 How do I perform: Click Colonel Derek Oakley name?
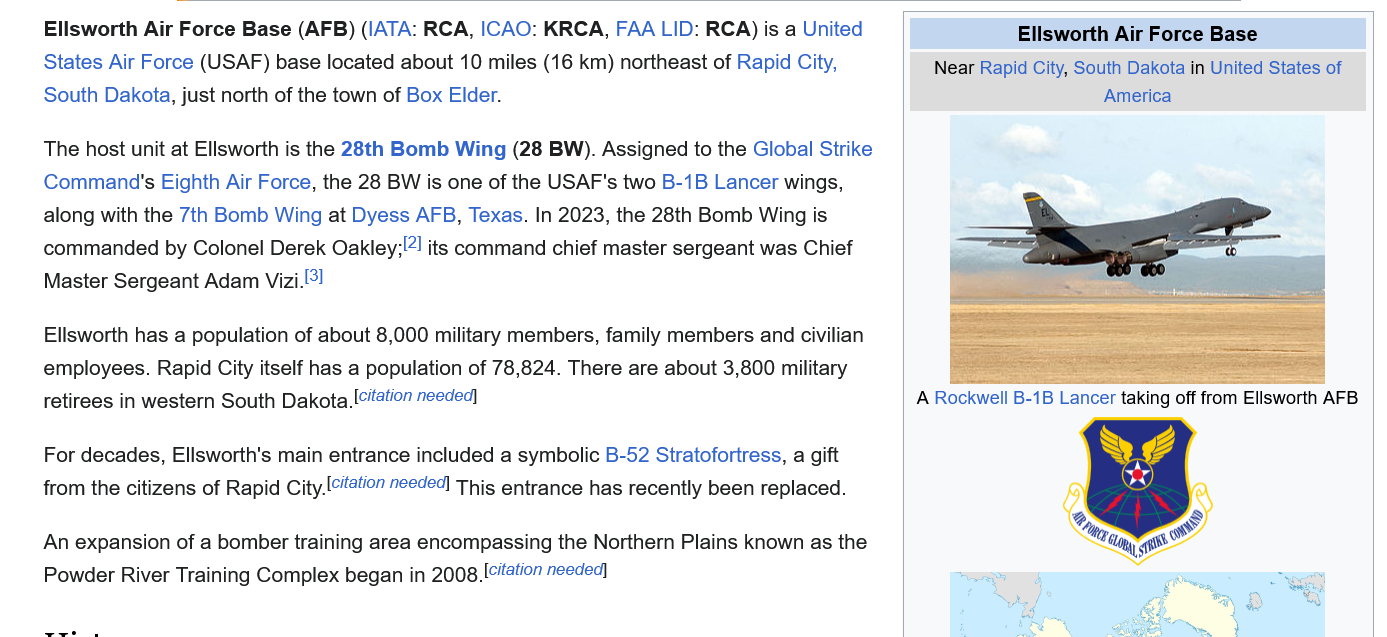pyautogui.click(x=297, y=248)
